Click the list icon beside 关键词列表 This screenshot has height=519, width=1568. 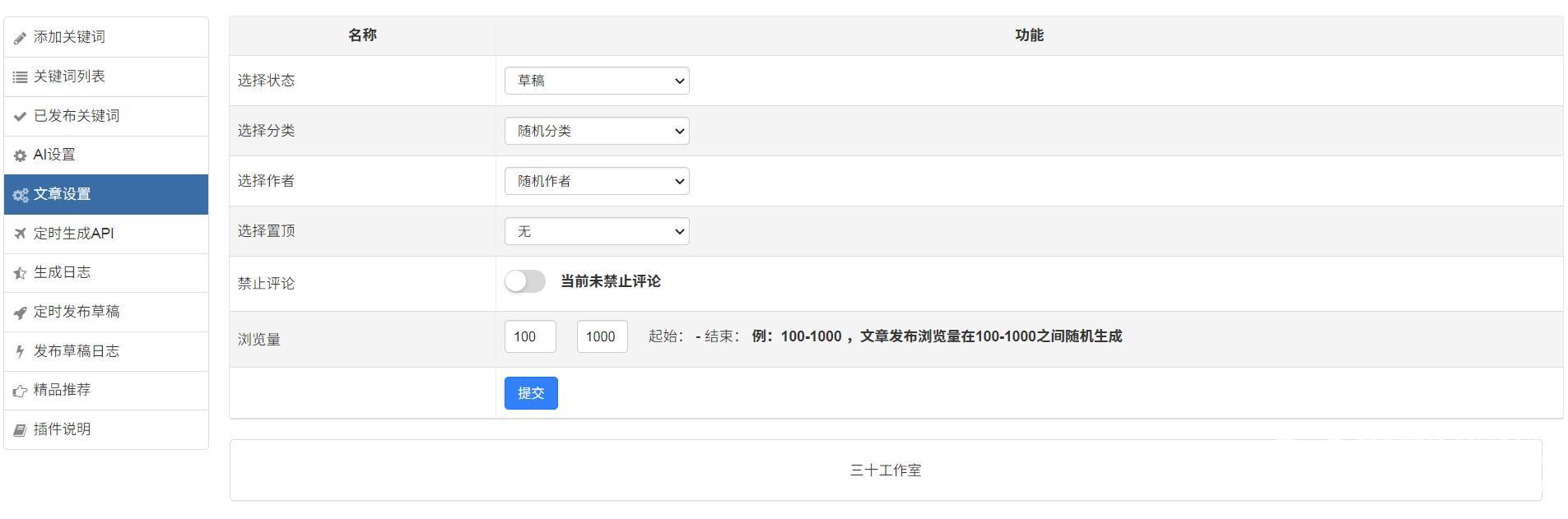(x=20, y=77)
